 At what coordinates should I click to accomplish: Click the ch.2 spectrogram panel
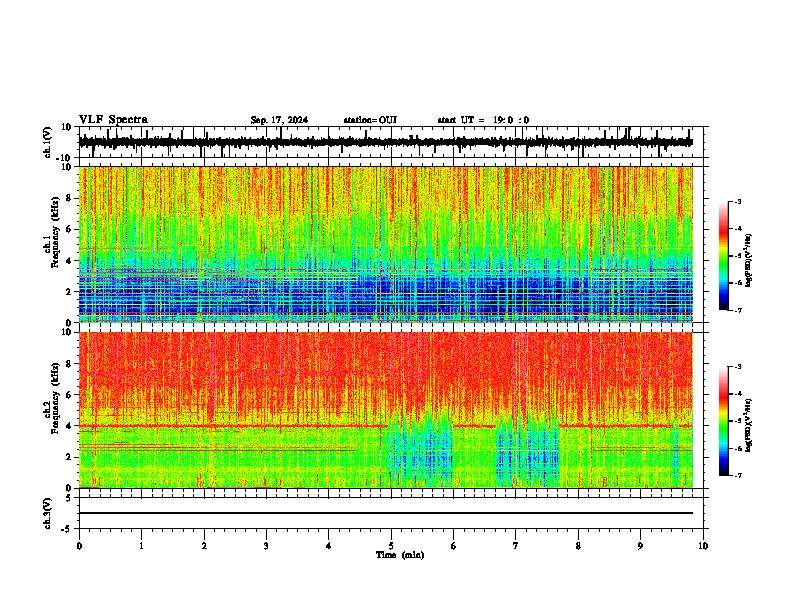tap(385, 410)
